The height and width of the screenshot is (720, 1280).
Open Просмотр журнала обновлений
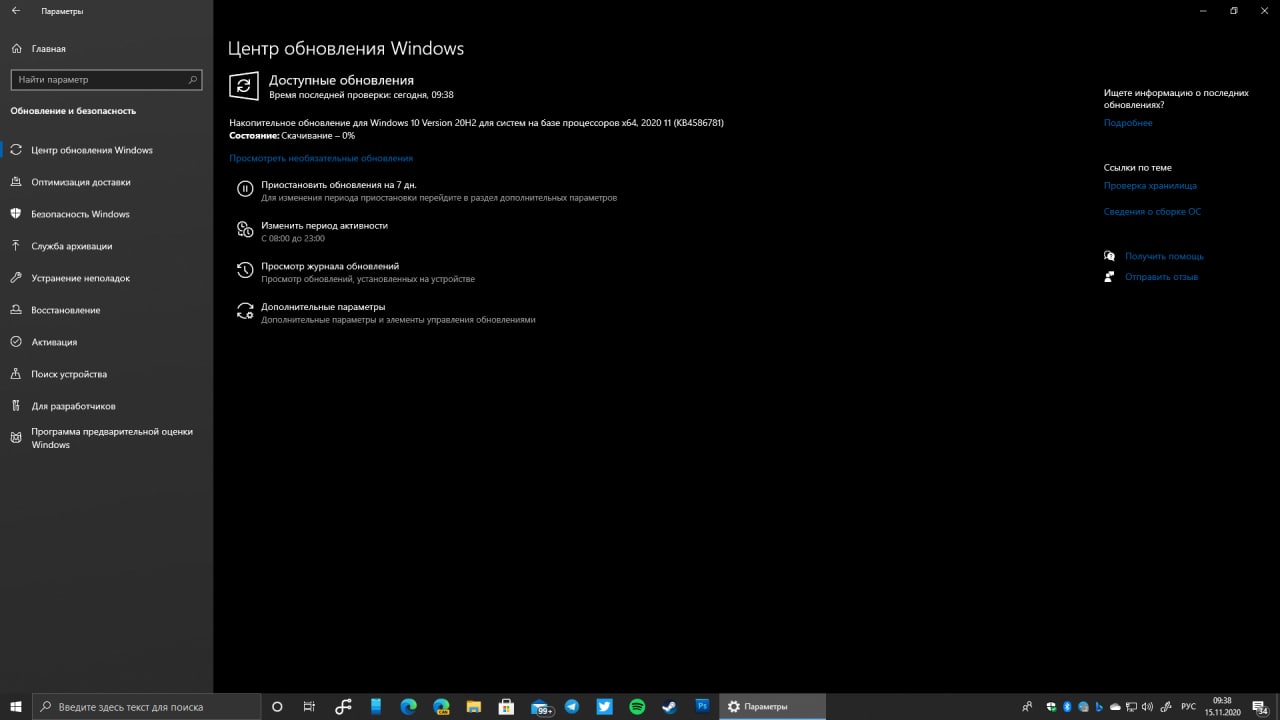[355, 272]
